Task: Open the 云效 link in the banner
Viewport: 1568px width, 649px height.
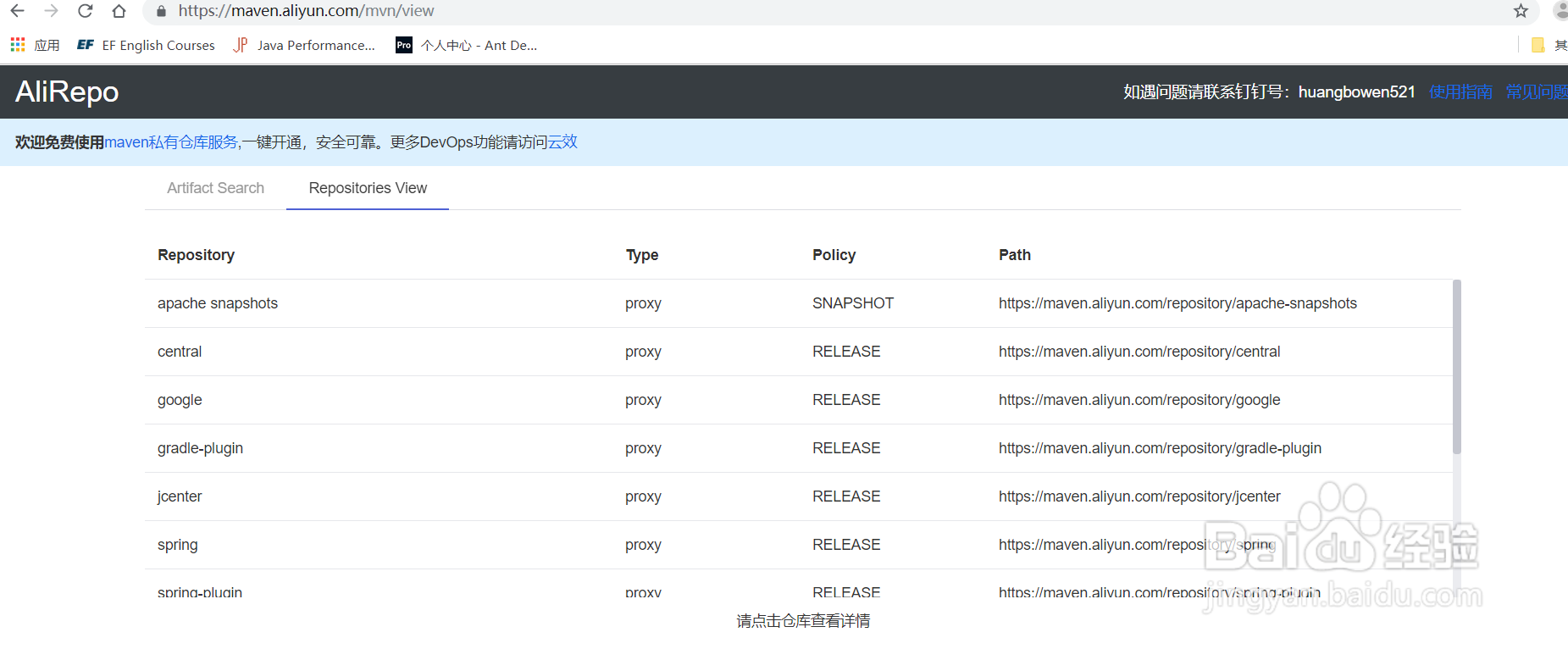Action: [x=562, y=142]
